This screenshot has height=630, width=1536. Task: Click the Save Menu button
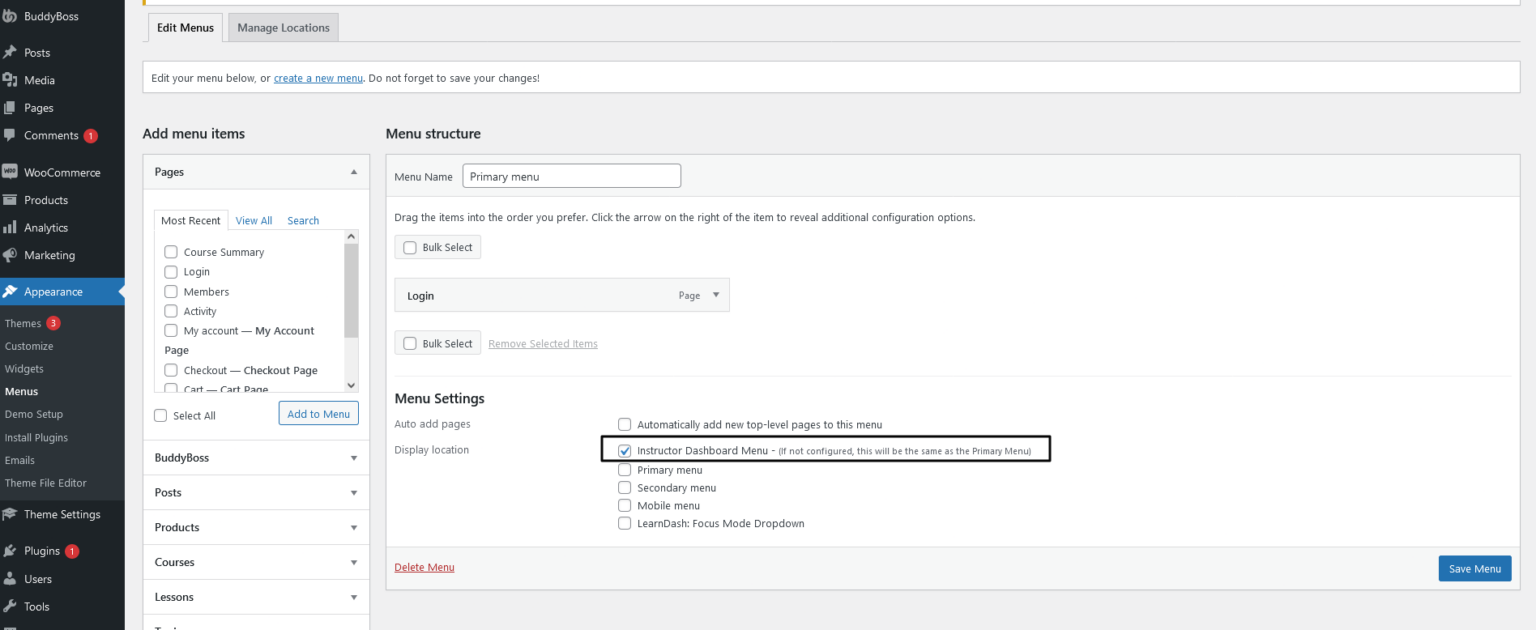(1474, 569)
